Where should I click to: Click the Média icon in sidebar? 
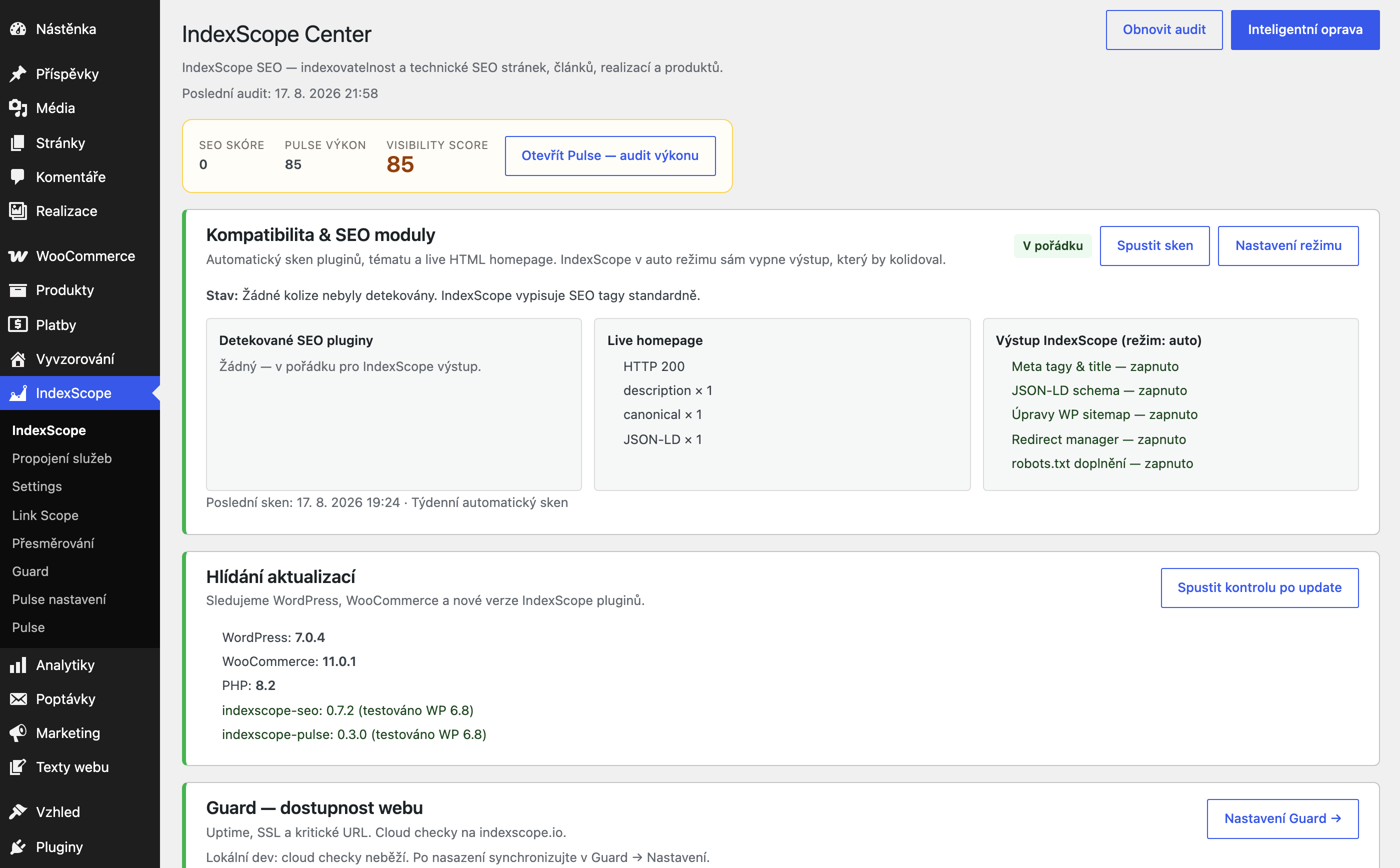click(x=18, y=108)
